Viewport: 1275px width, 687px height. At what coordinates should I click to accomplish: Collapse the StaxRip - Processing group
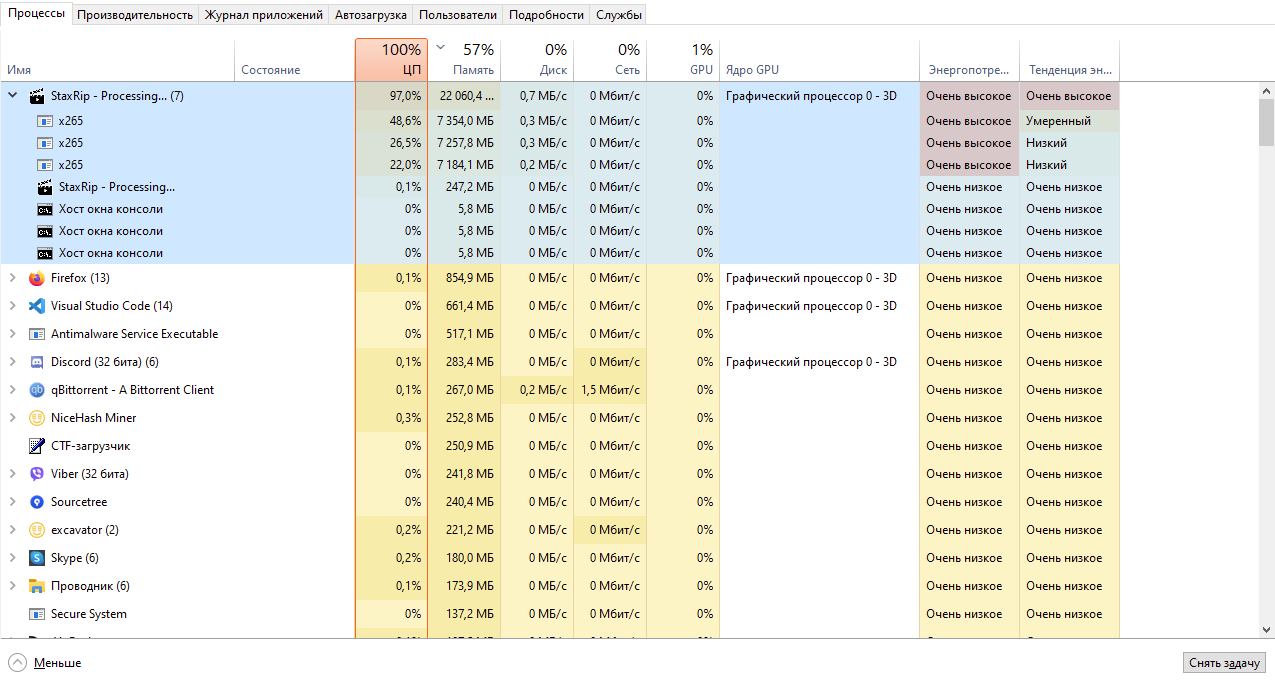click(x=12, y=95)
